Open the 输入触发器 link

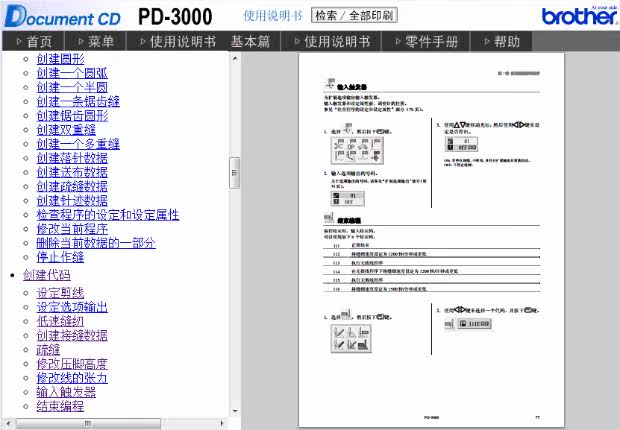[x=66, y=392]
